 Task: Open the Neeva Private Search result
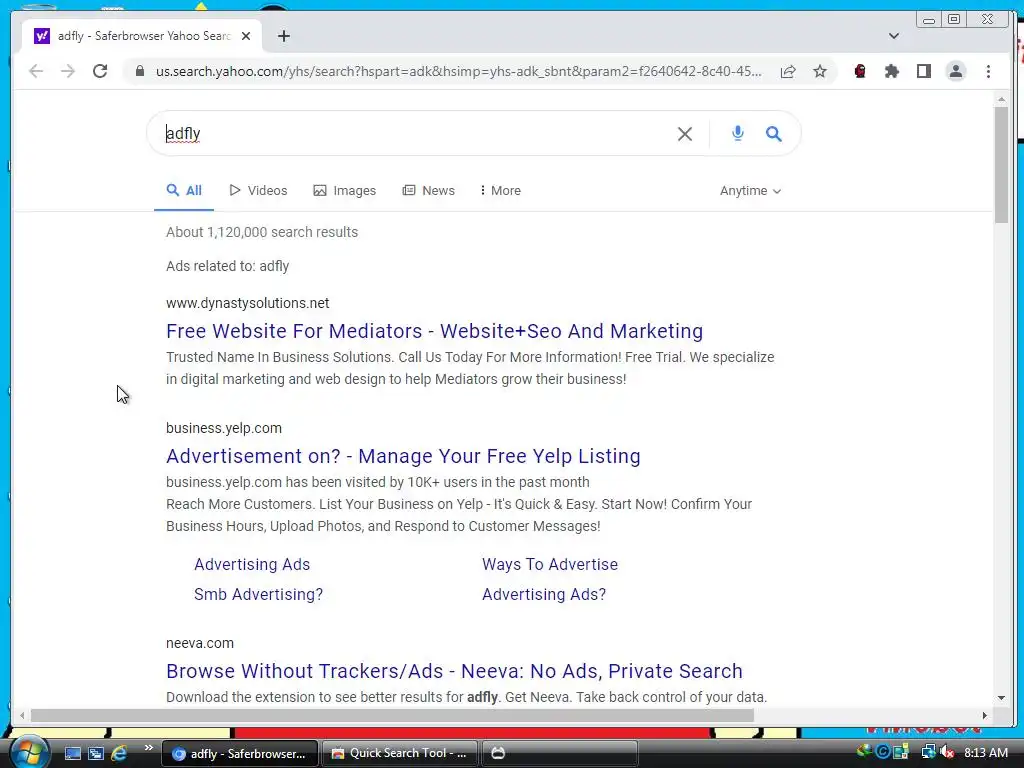pos(454,671)
